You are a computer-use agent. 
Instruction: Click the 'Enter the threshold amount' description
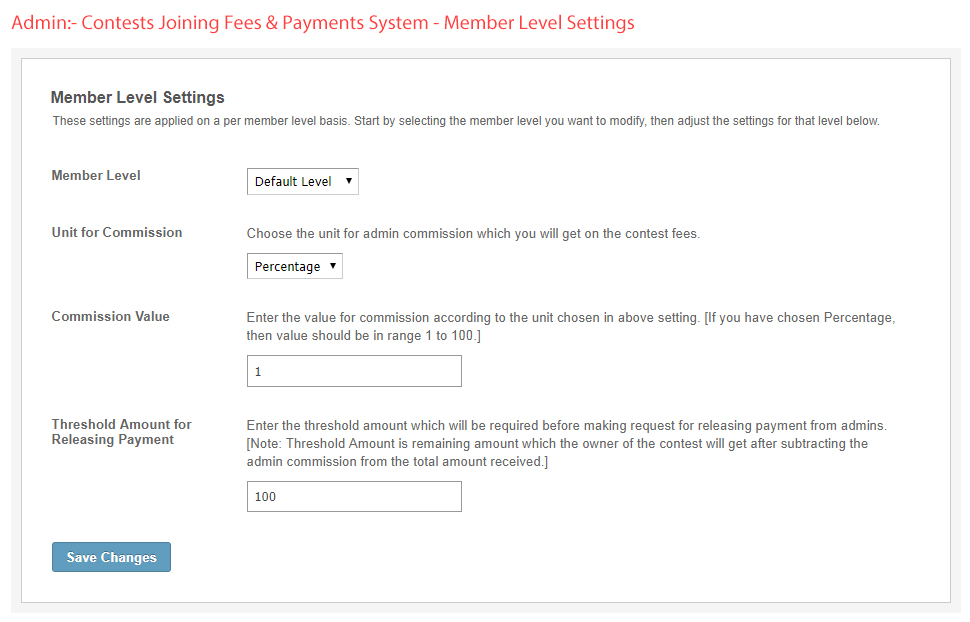coord(566,425)
